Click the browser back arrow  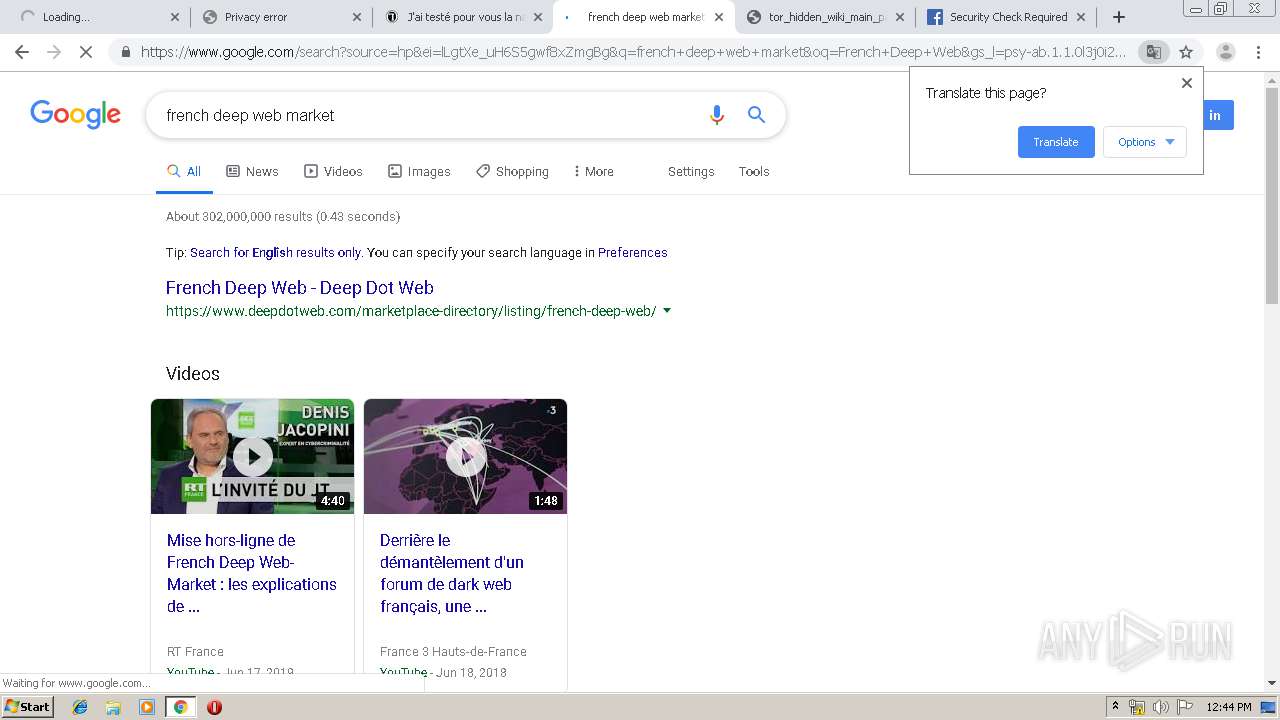[22, 52]
